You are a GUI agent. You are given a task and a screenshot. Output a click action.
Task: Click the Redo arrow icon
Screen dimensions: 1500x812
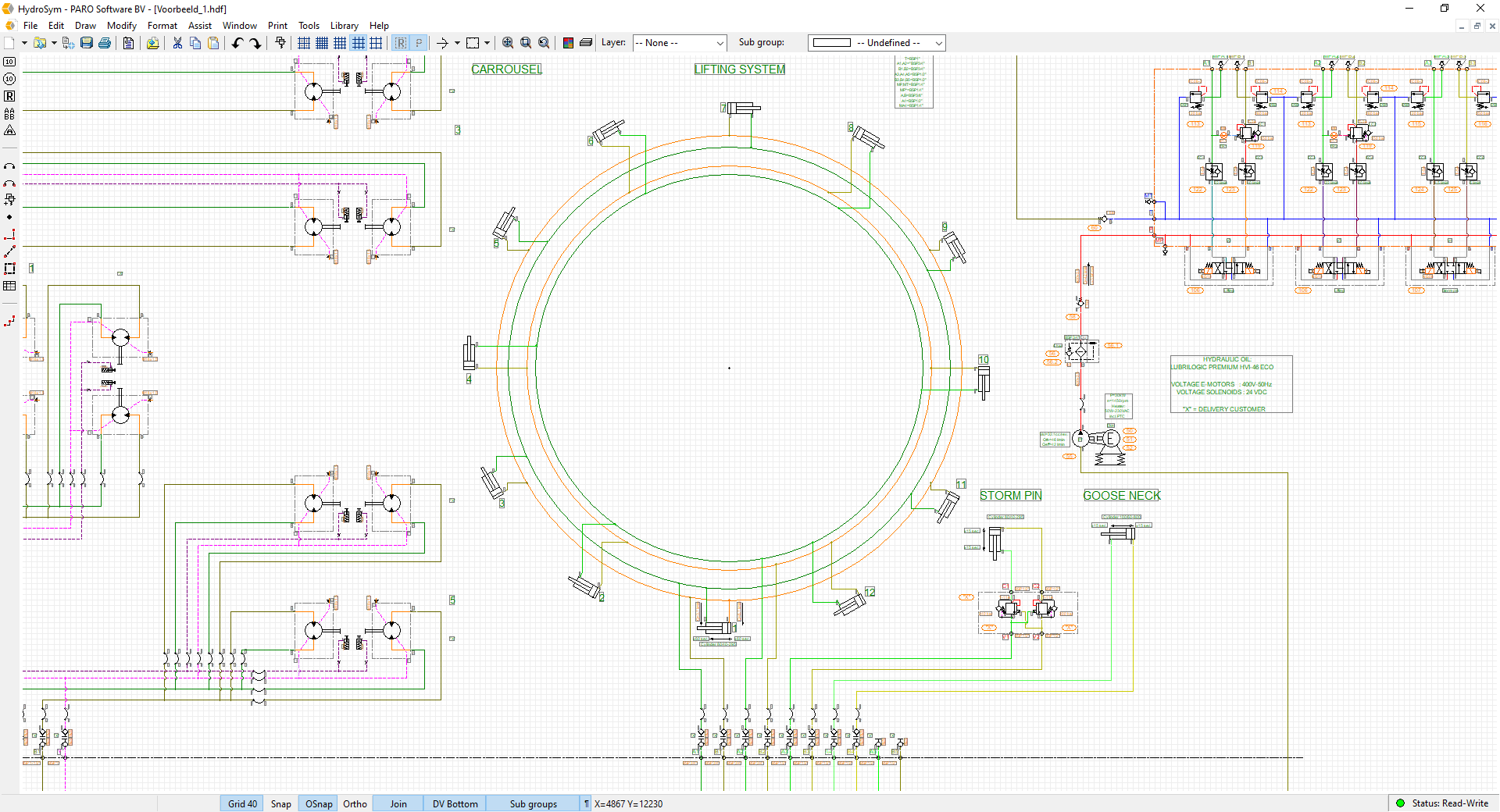[255, 43]
